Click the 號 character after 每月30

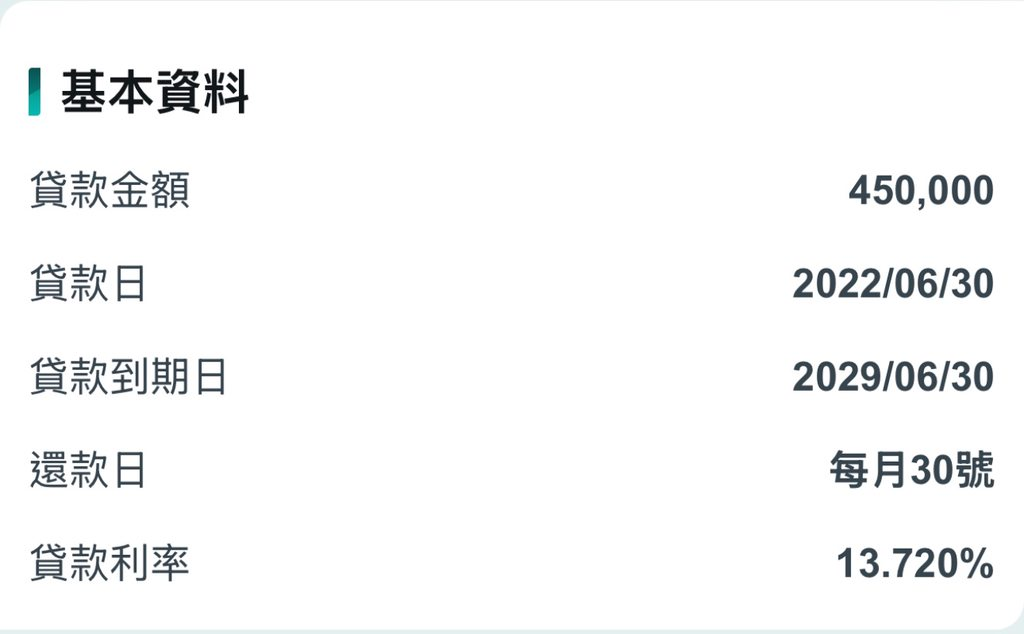(976, 471)
